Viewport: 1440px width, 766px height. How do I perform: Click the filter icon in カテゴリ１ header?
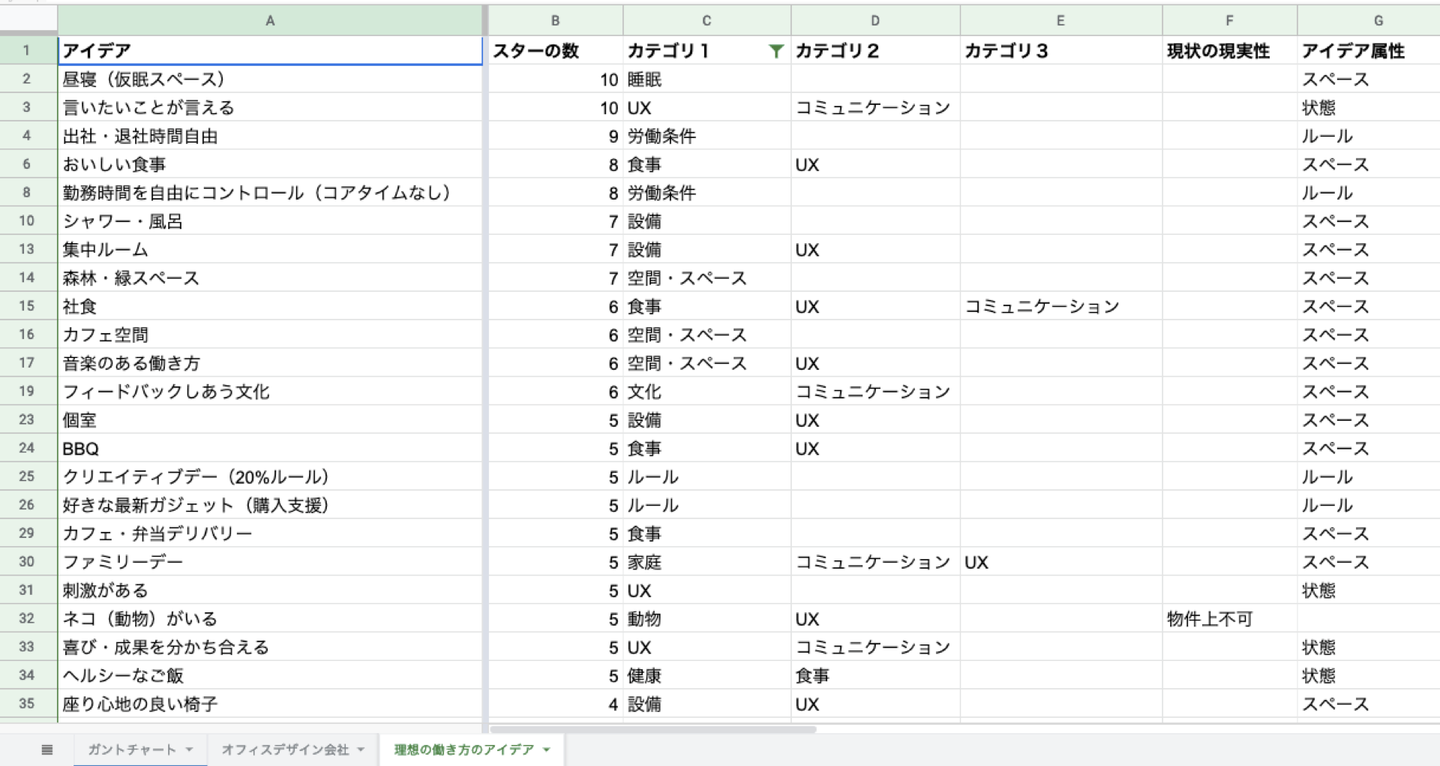pos(775,51)
